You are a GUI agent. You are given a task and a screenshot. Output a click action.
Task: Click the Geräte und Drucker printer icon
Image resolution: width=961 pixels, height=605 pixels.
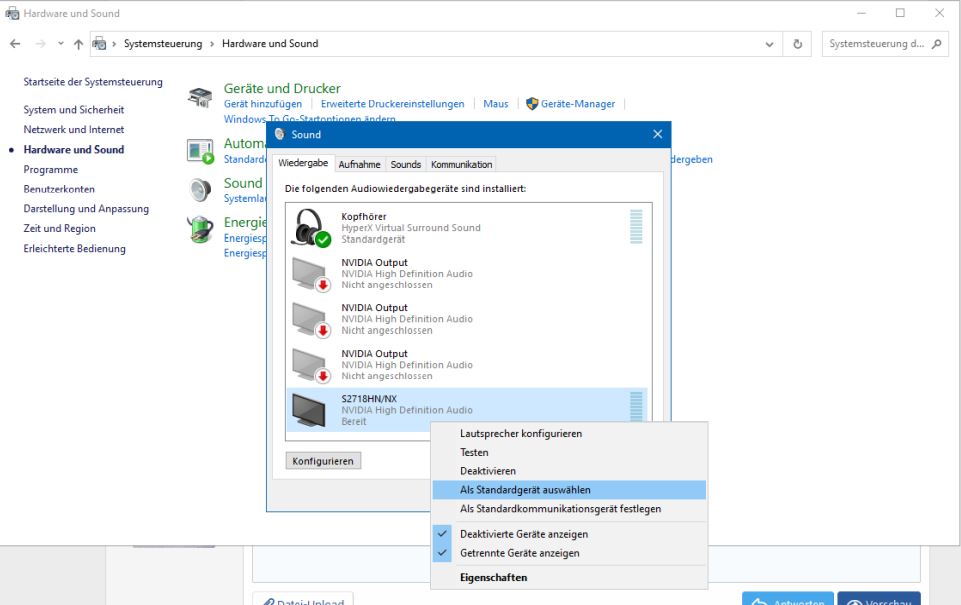click(200, 97)
